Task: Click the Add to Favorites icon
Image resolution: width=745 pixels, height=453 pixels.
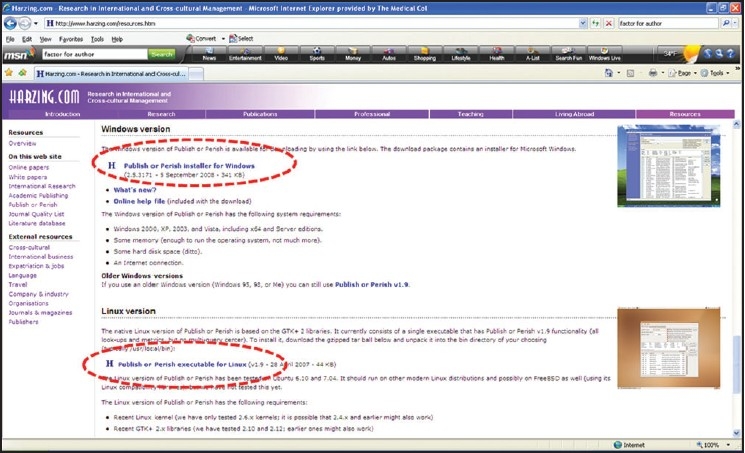Action: click(22, 73)
